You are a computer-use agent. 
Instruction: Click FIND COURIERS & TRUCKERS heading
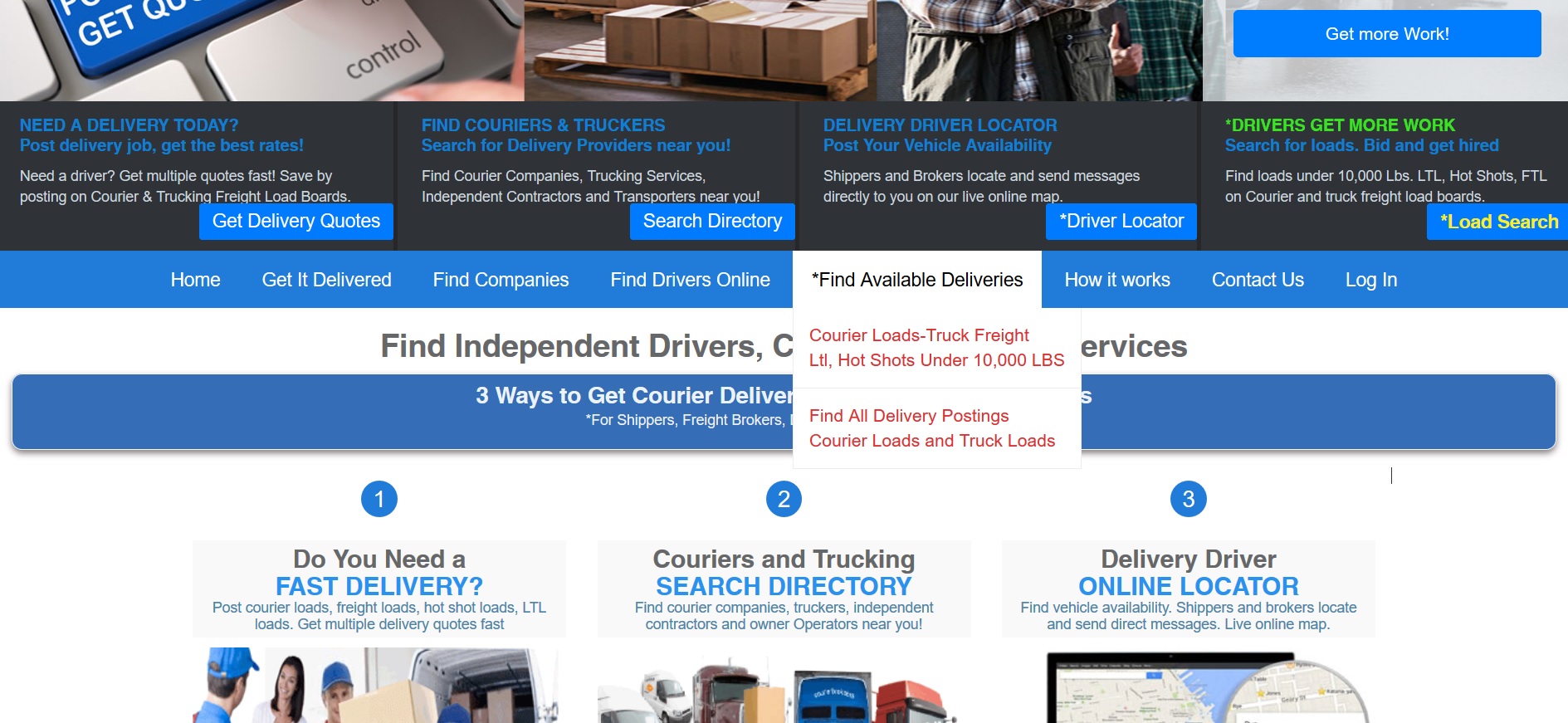543,125
